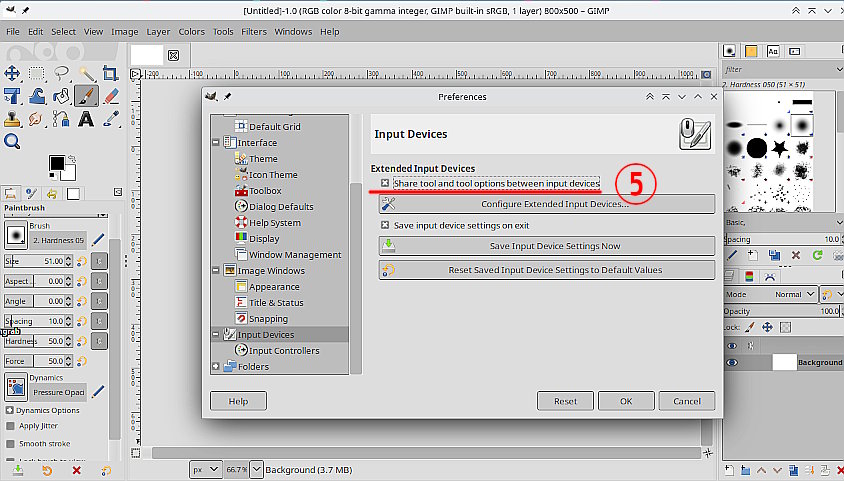This screenshot has width=844, height=481.
Task: Select the Color Picker tool
Action: click(110, 119)
